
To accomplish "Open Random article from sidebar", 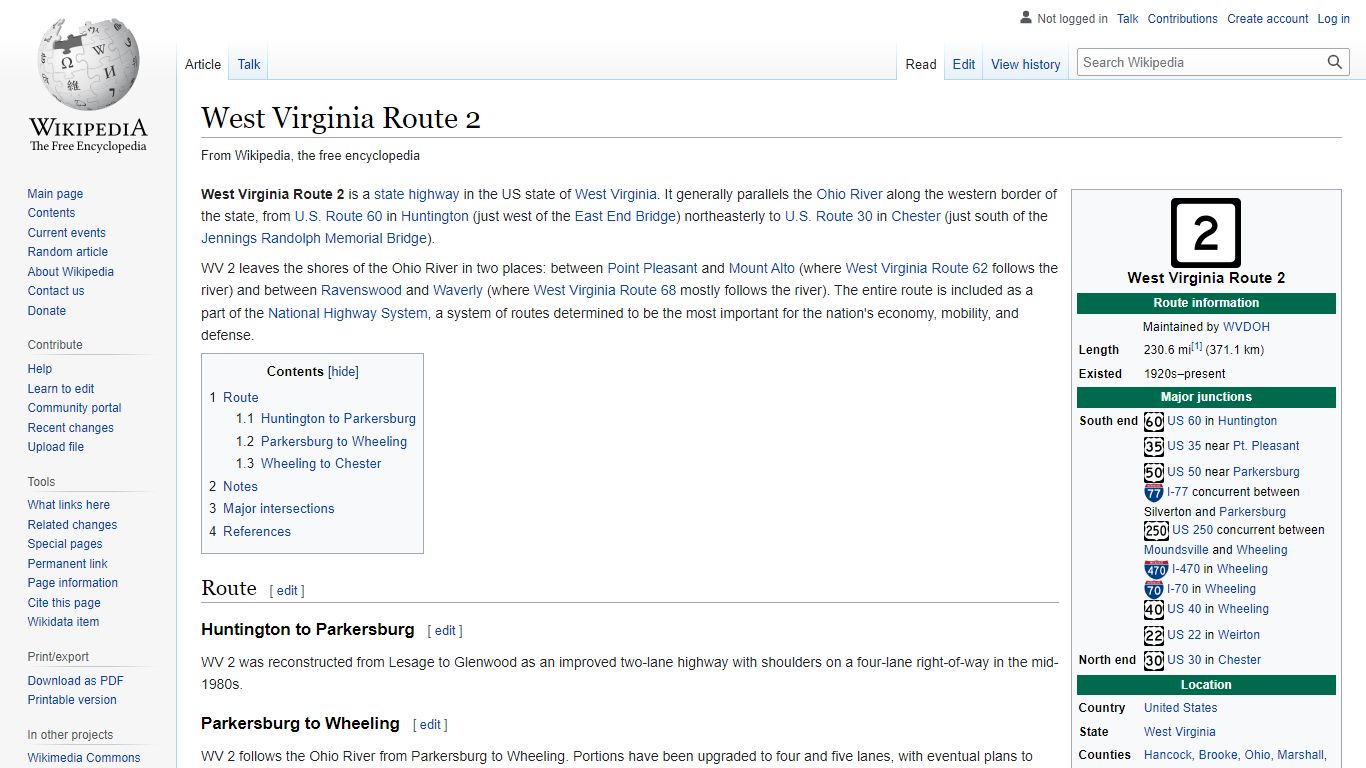I will (x=67, y=252).
